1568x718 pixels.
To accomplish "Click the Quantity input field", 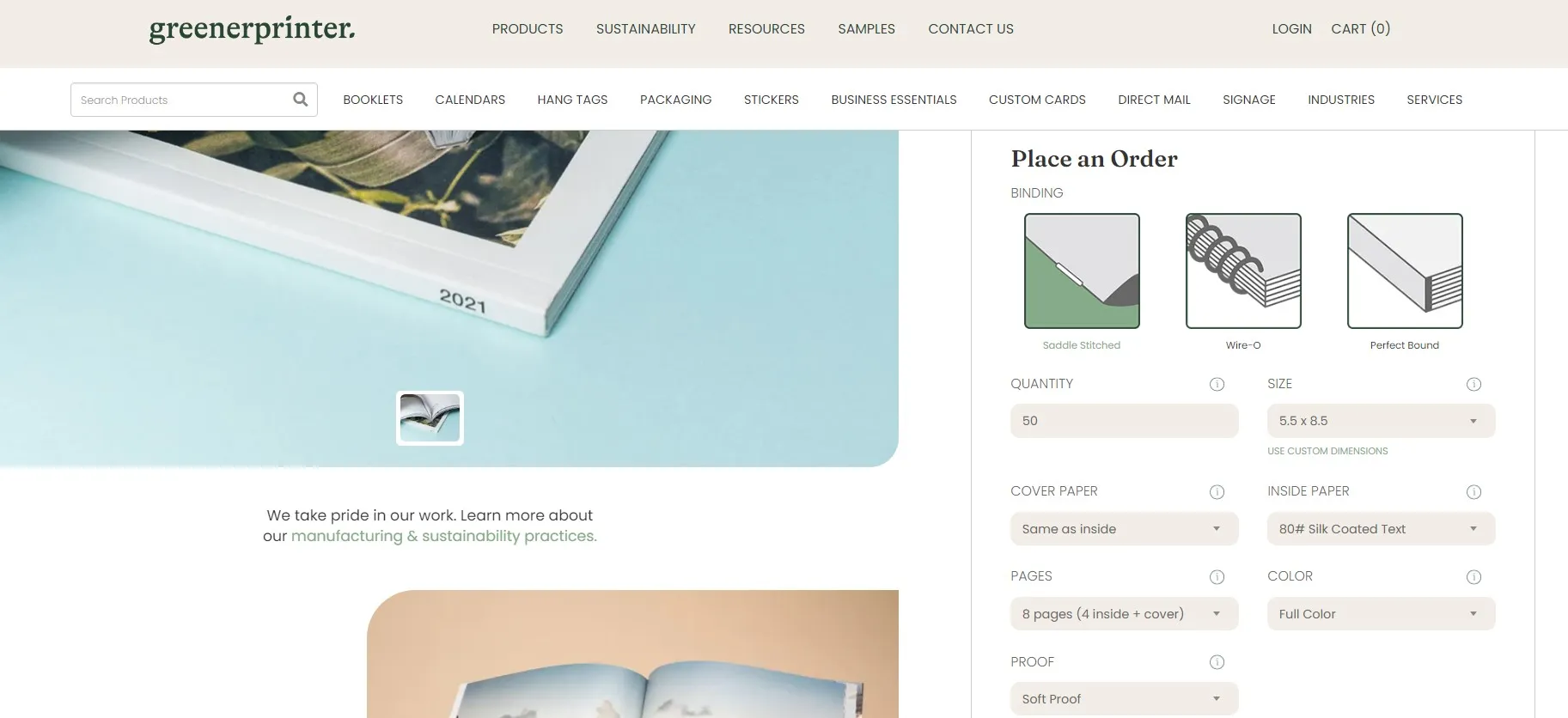I will click(1124, 421).
